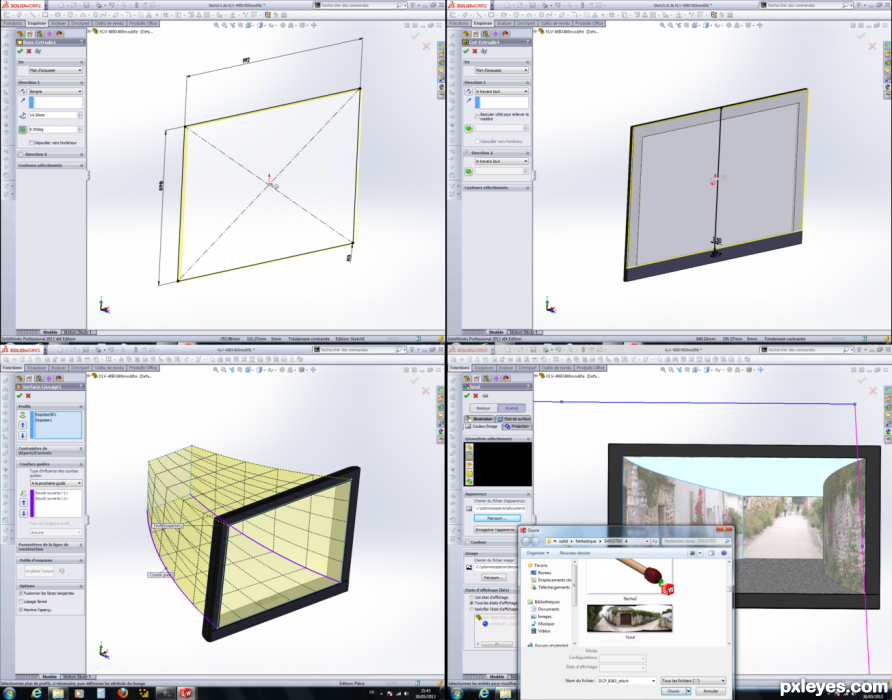
Task: Cancel Boss-Extrude1 with the red X
Action: point(29,51)
